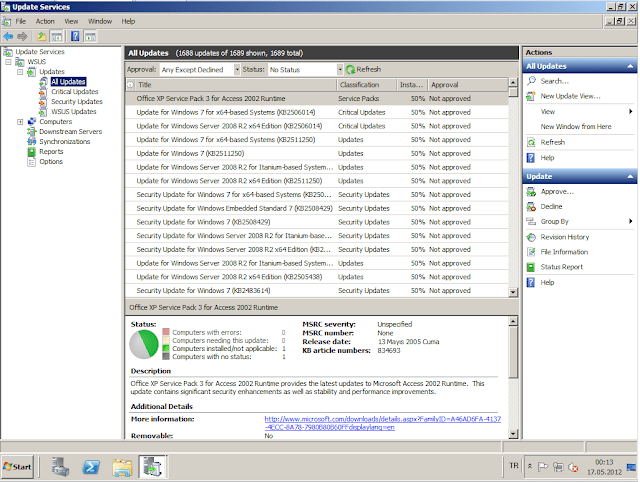Open Revision History action
Screen dimensions: 640x482
[564, 237]
